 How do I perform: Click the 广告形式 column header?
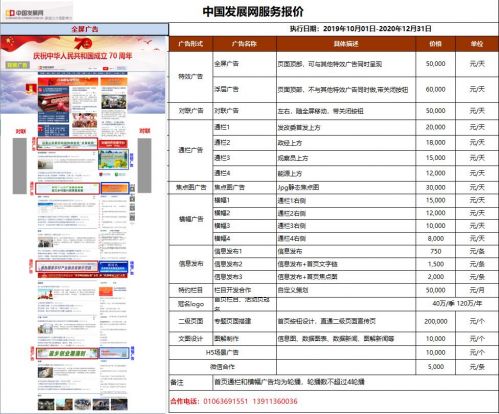click(191, 44)
